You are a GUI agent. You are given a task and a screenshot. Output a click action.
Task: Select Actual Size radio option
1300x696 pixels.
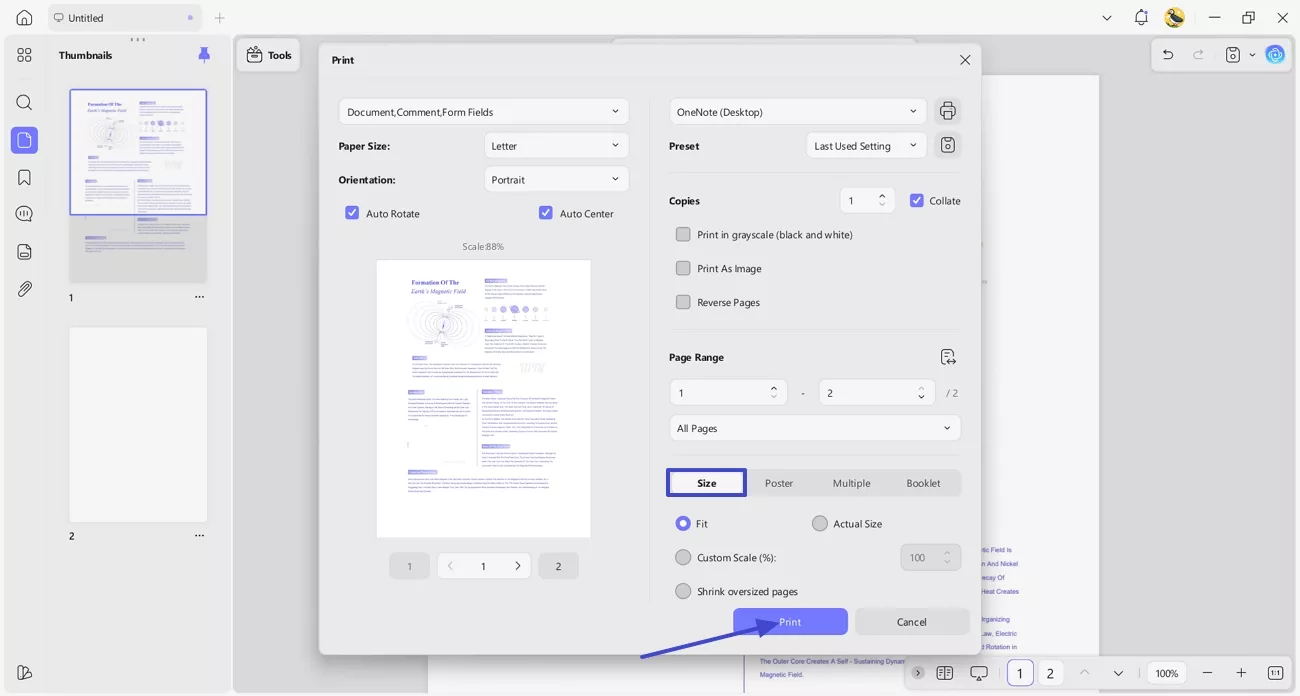point(820,523)
